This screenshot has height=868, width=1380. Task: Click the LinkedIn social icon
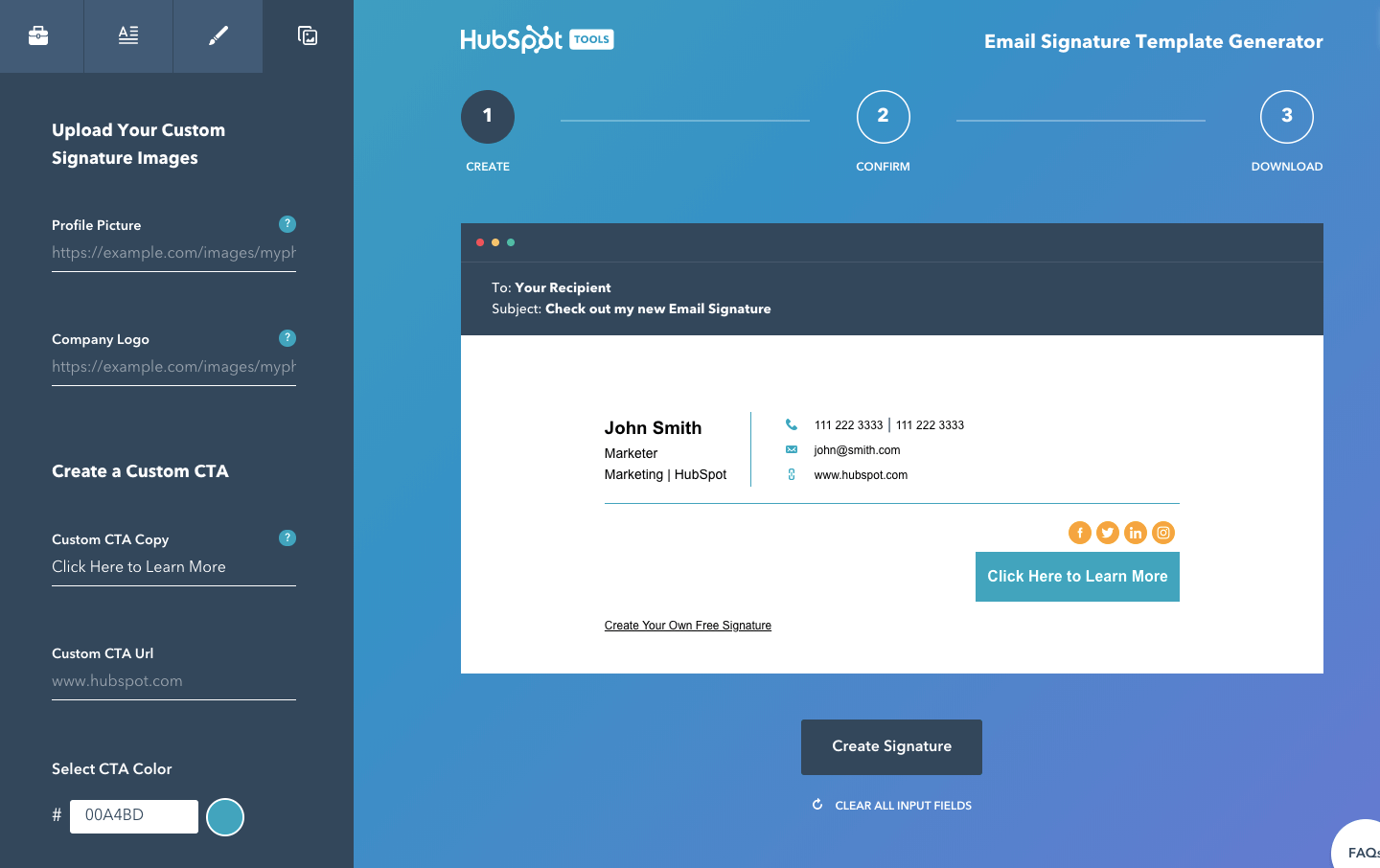point(1136,533)
